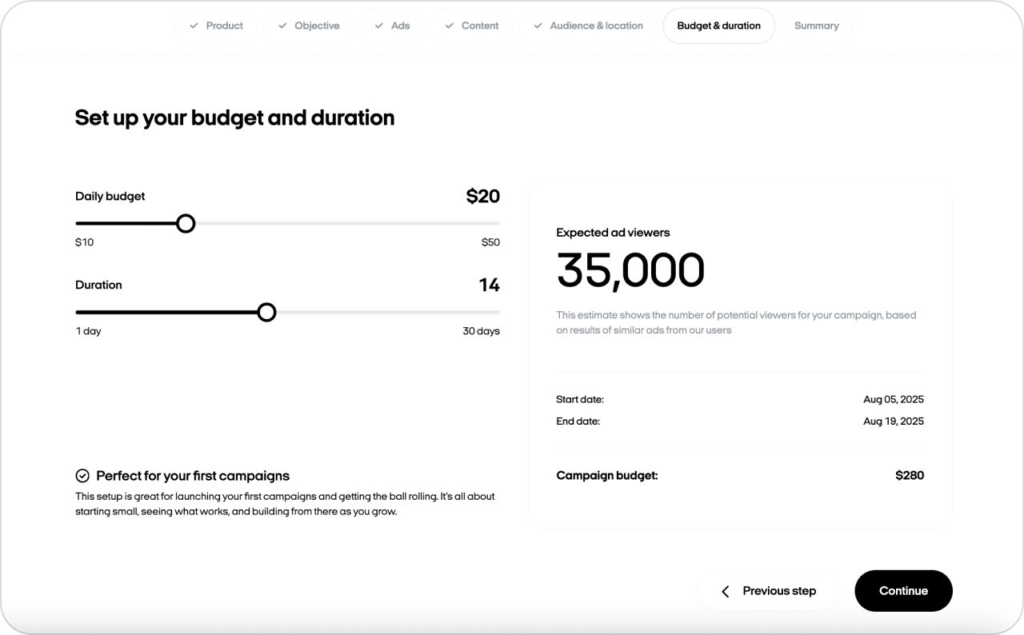
Task: Select the checkmark icon on the completed Product pill
Action: 194,25
